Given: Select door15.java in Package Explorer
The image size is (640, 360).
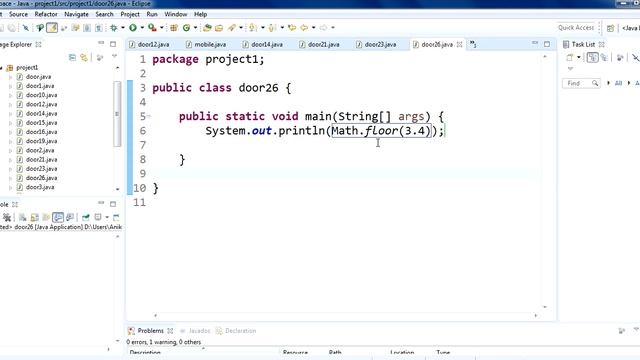Looking at the screenshot, I should pos(41,123).
